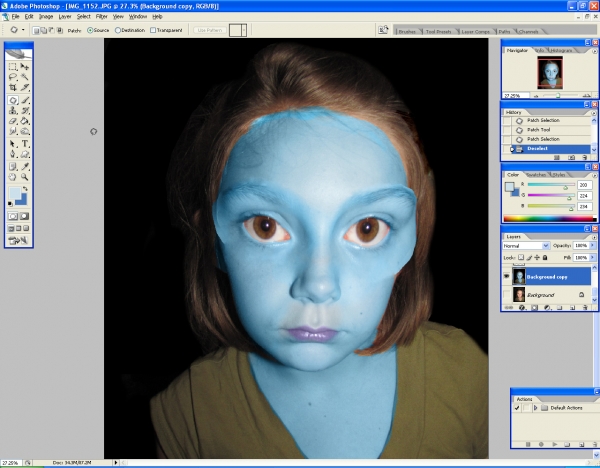Open the Fill slider arrow
The image size is (600, 468).
coord(593,258)
